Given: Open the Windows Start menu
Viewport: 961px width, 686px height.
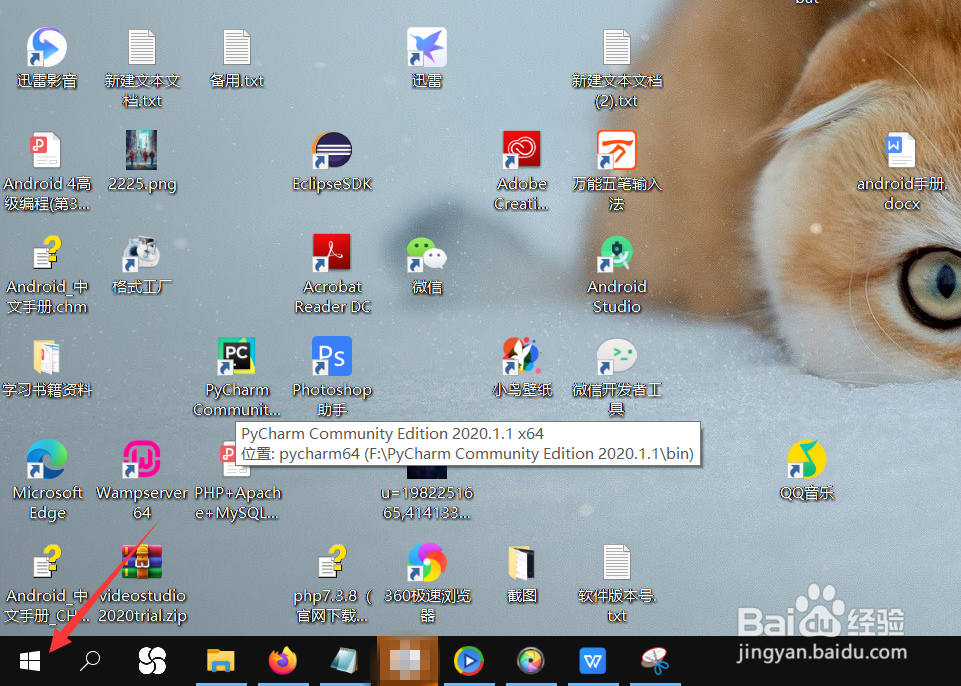Looking at the screenshot, I should 30,661.
